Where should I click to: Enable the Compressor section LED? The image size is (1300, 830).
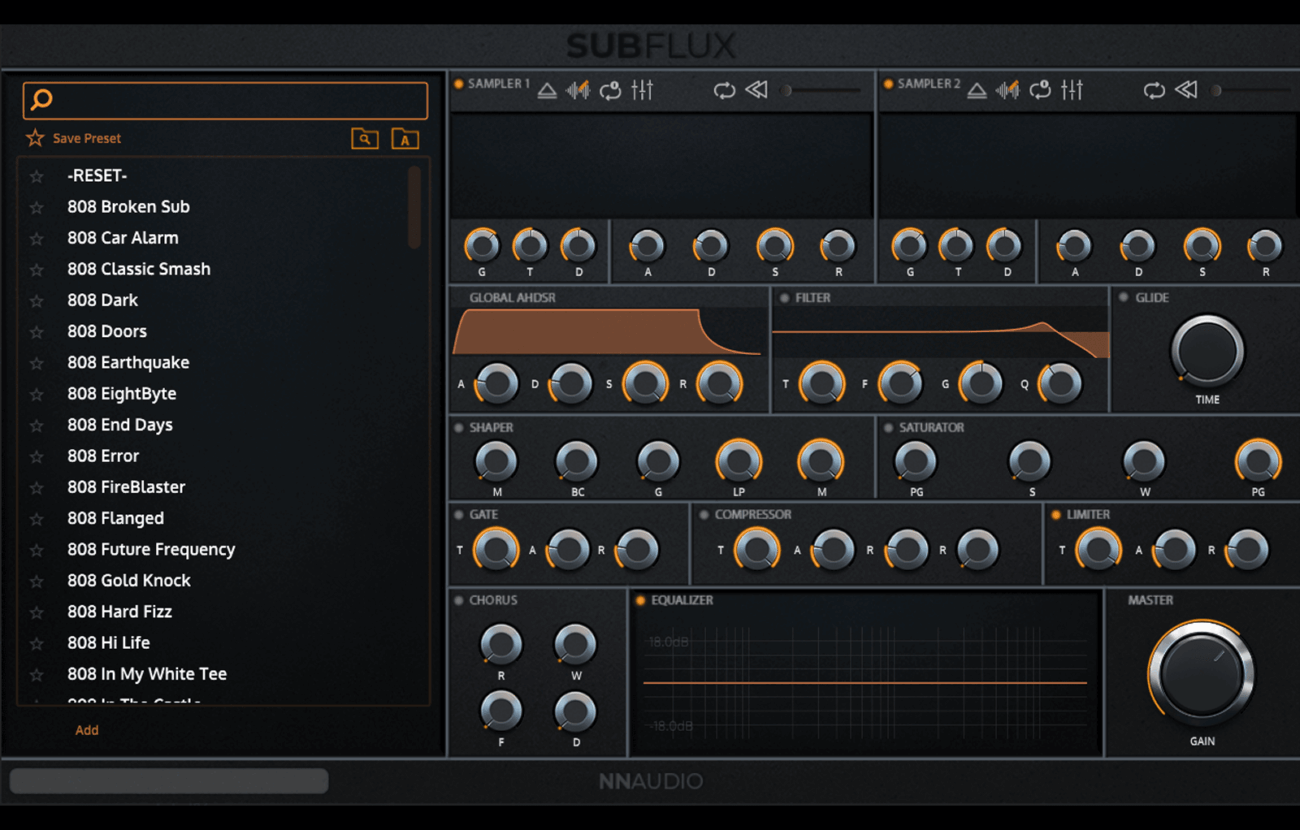pos(704,515)
